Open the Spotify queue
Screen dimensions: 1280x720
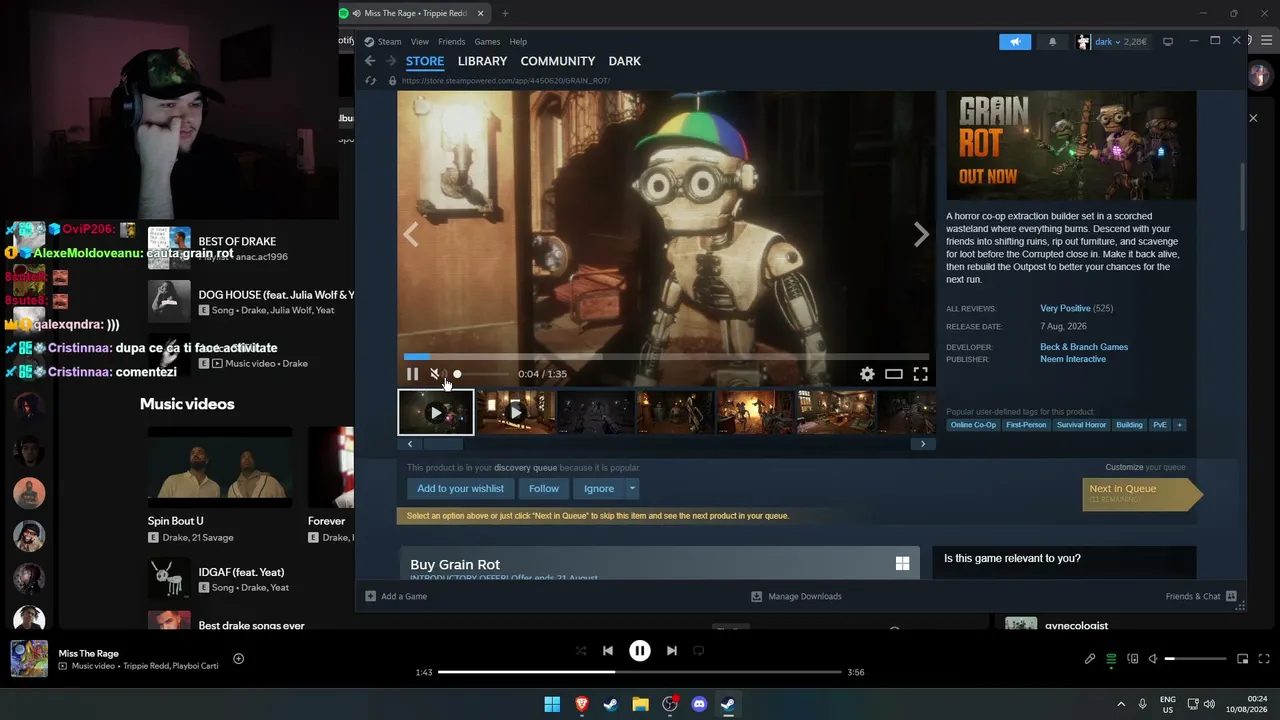click(x=1111, y=659)
